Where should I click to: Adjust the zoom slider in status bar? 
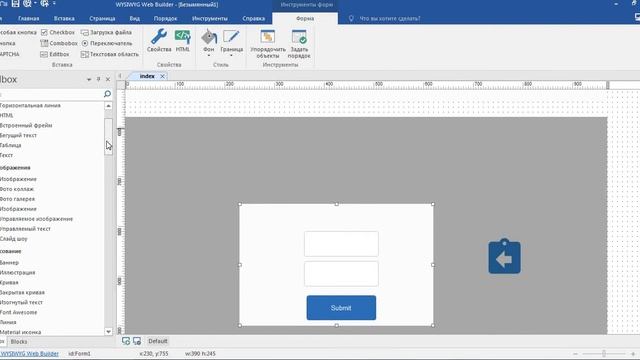[x=604, y=353]
